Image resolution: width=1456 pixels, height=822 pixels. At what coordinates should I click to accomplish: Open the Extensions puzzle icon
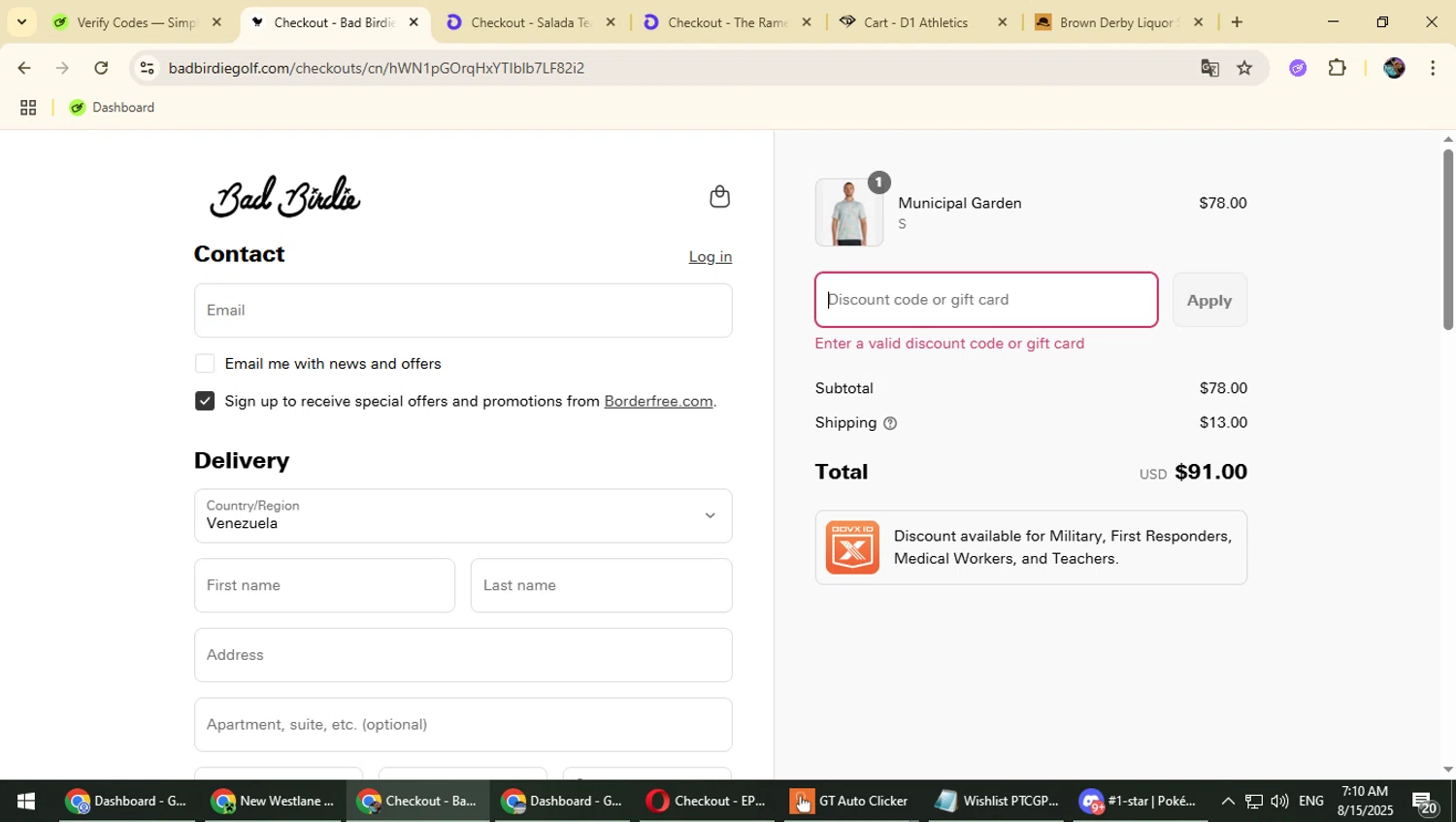1338,68
